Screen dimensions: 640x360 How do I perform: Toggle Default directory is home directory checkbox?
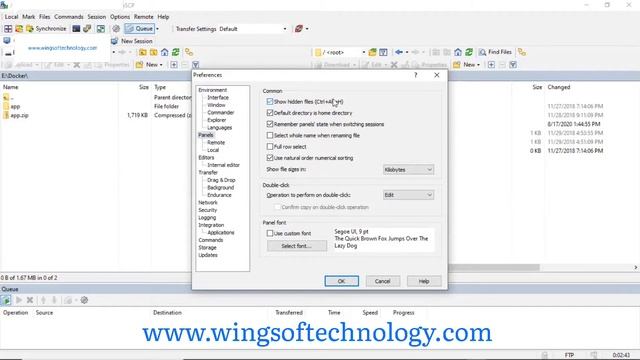pos(270,113)
